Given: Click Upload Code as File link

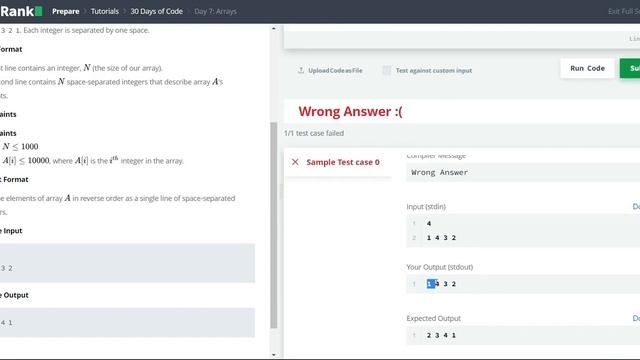Looking at the screenshot, I should [x=335, y=70].
